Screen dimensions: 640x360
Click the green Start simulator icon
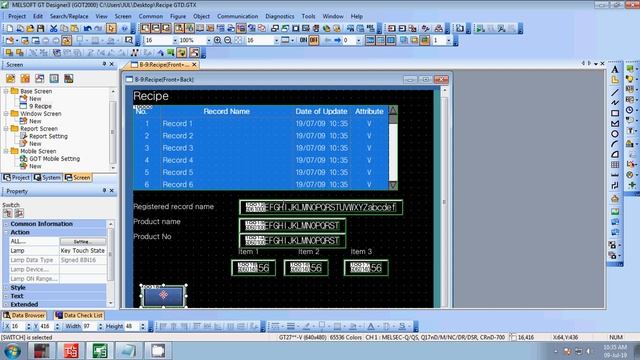tap(480, 28)
